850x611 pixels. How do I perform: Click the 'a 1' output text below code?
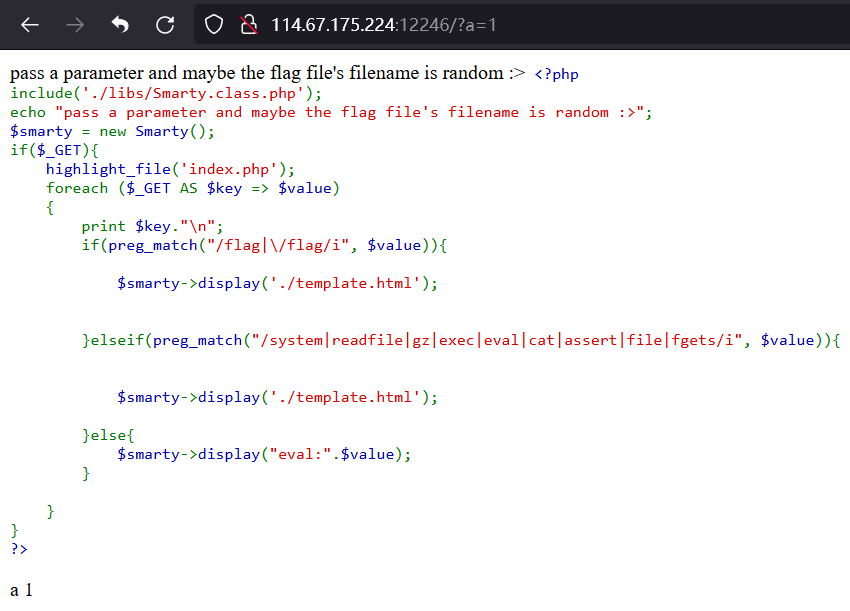[x=20, y=590]
